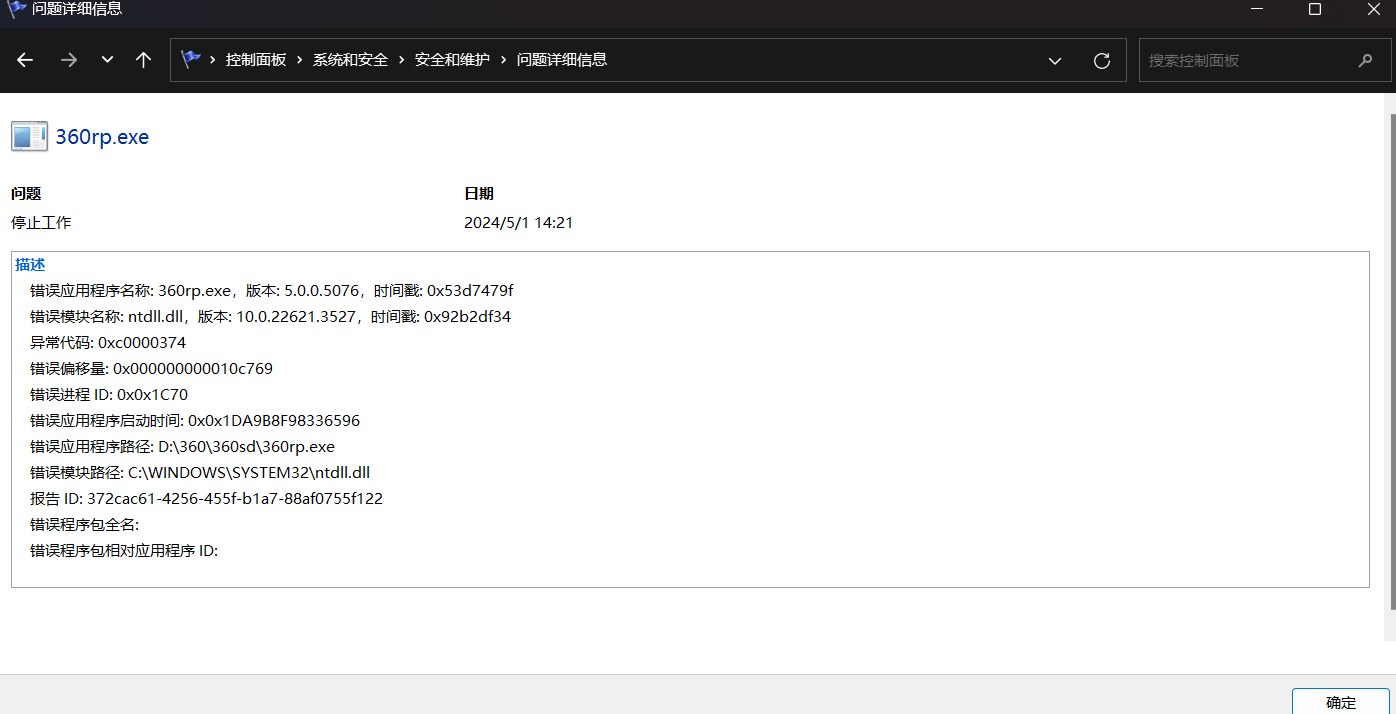1396x714 pixels.
Task: Click the search magnifier icon
Action: (1365, 60)
